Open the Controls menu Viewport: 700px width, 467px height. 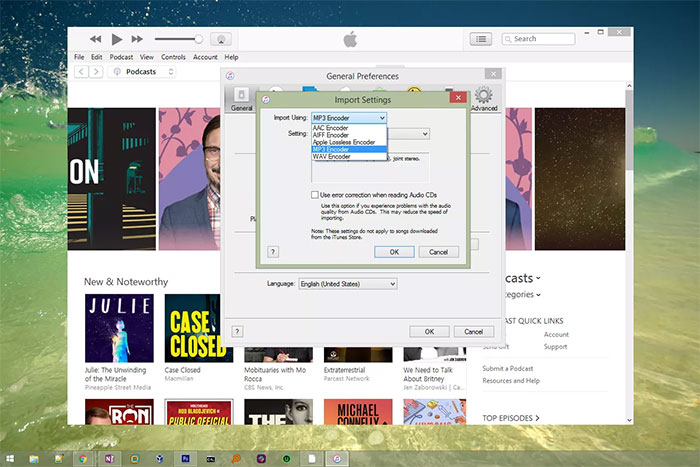point(173,57)
